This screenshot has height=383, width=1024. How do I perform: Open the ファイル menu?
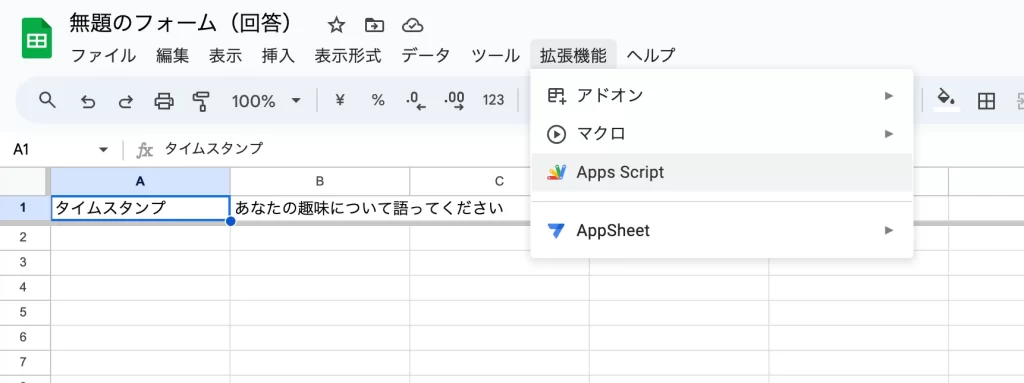pyautogui.click(x=103, y=56)
